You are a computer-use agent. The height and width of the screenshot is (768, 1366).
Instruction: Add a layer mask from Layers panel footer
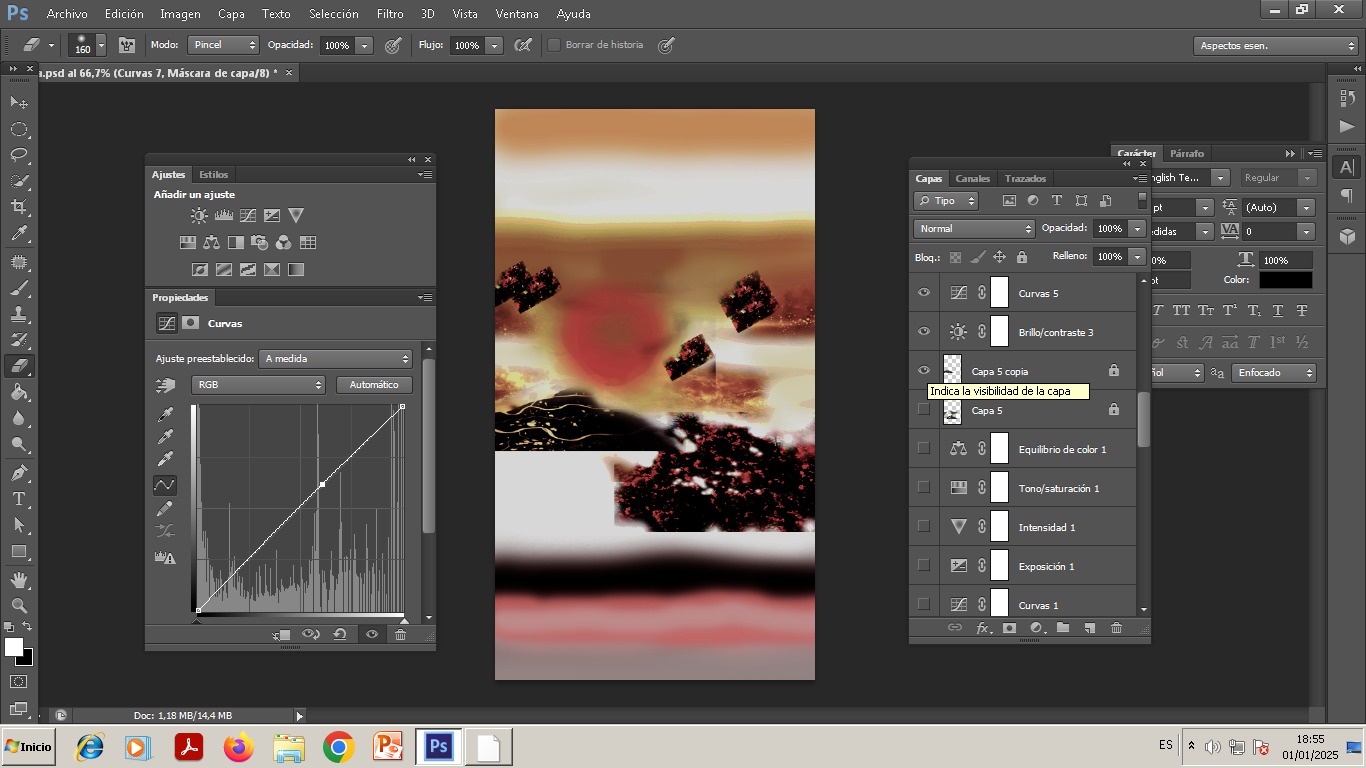point(1009,628)
